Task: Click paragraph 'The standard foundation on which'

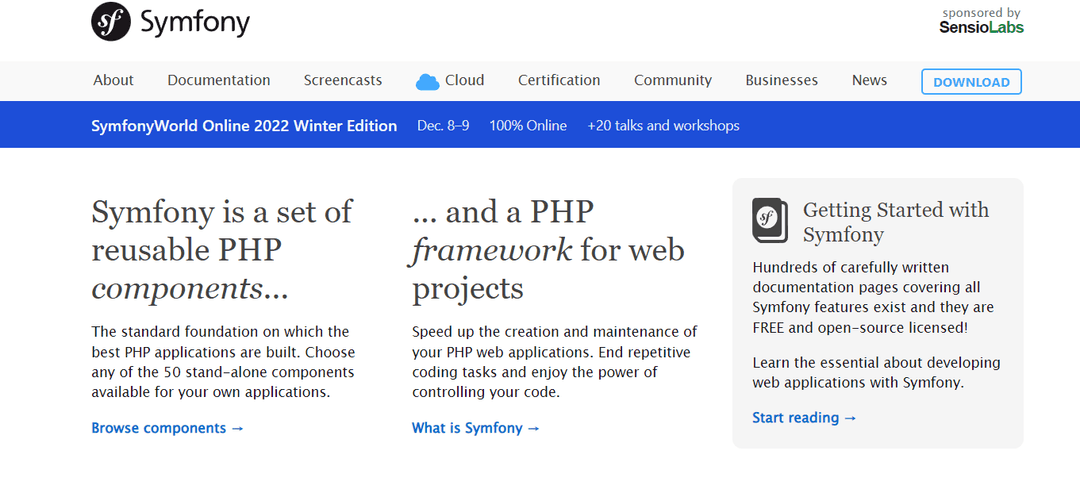Action: (x=223, y=362)
